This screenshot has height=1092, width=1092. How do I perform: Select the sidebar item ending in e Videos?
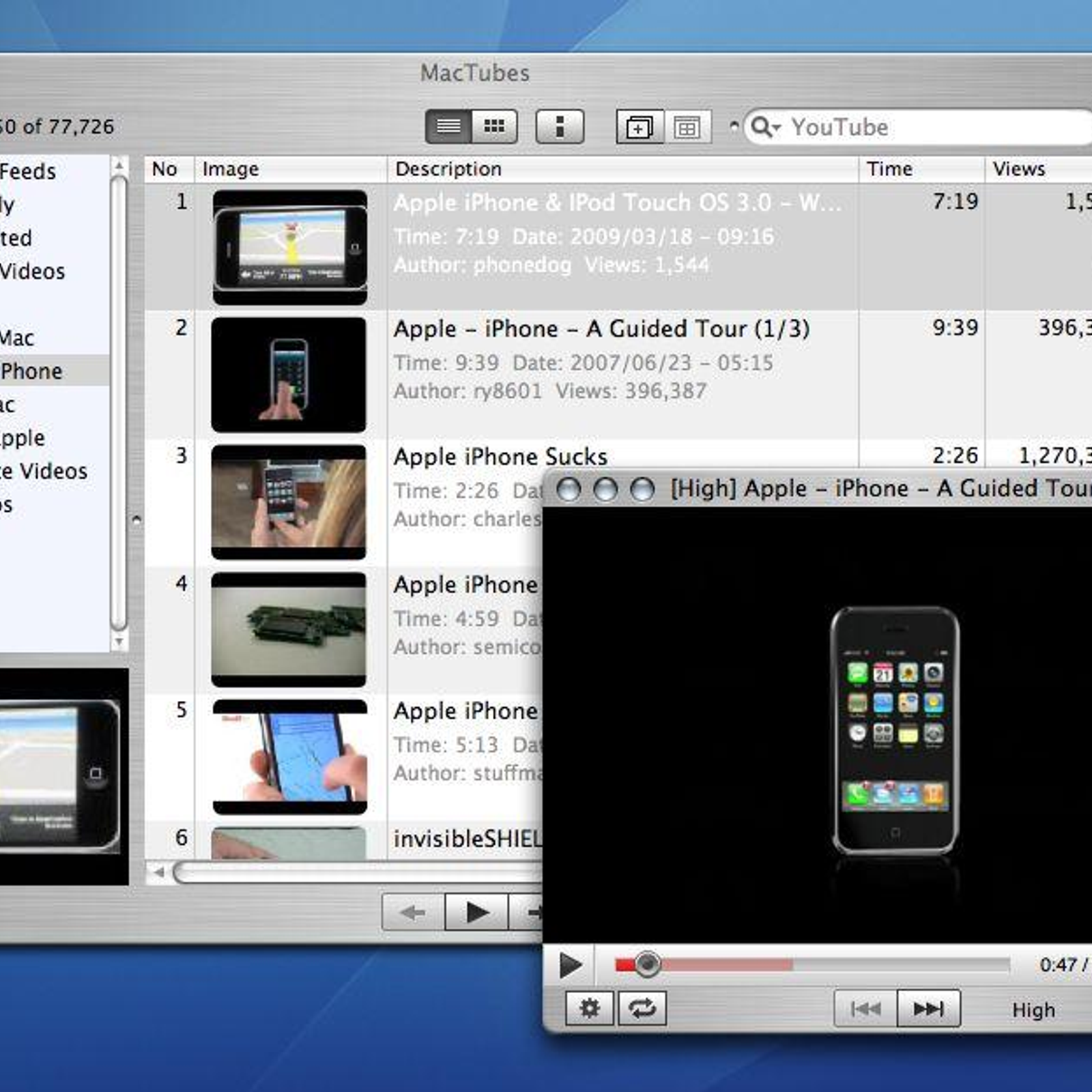tap(55, 472)
